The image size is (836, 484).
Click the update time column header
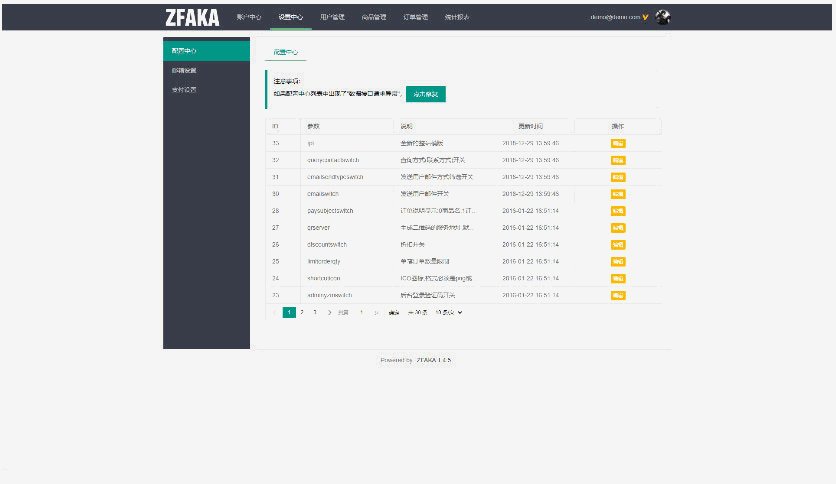pos(530,126)
